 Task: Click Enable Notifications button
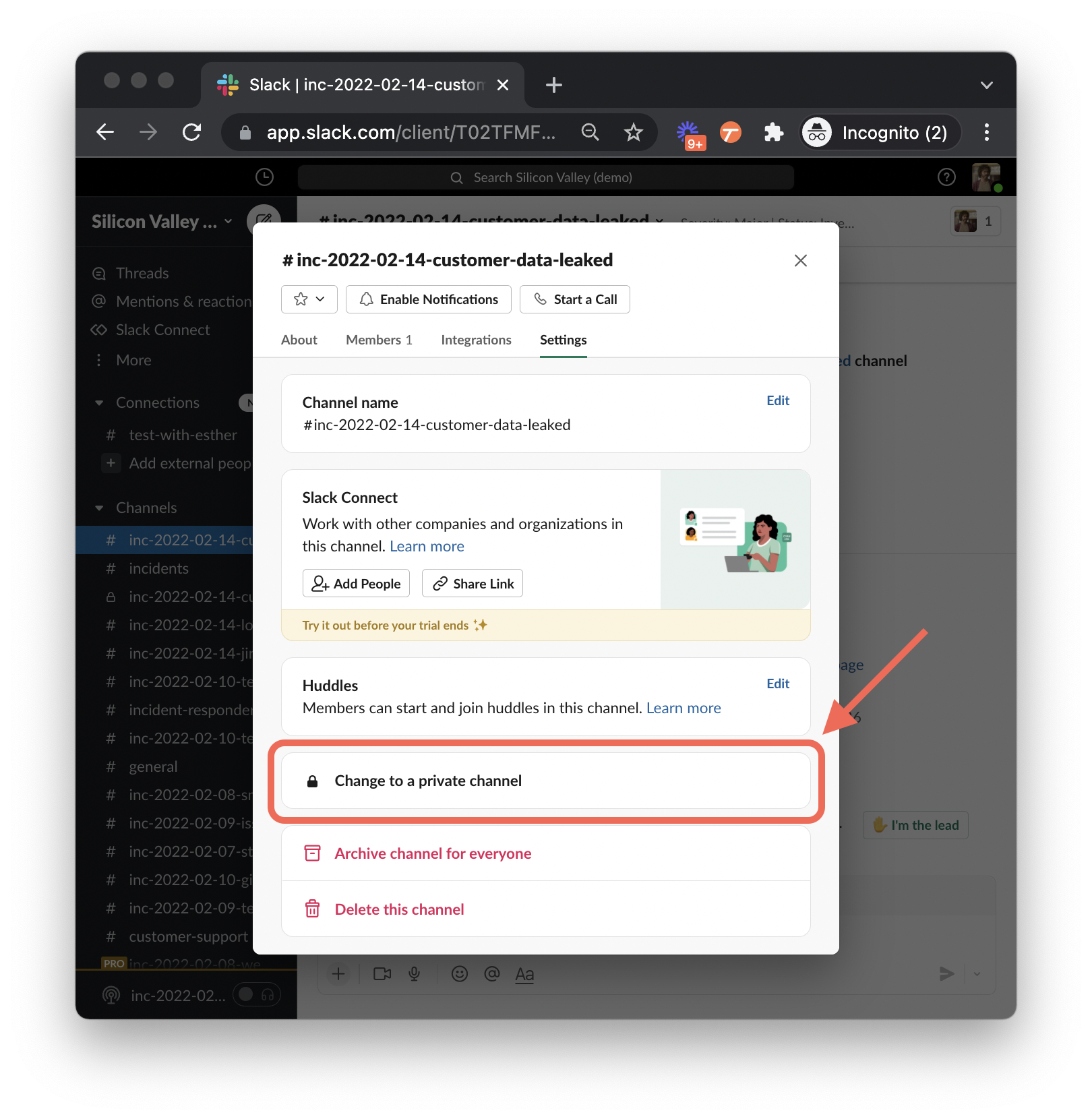tap(429, 299)
